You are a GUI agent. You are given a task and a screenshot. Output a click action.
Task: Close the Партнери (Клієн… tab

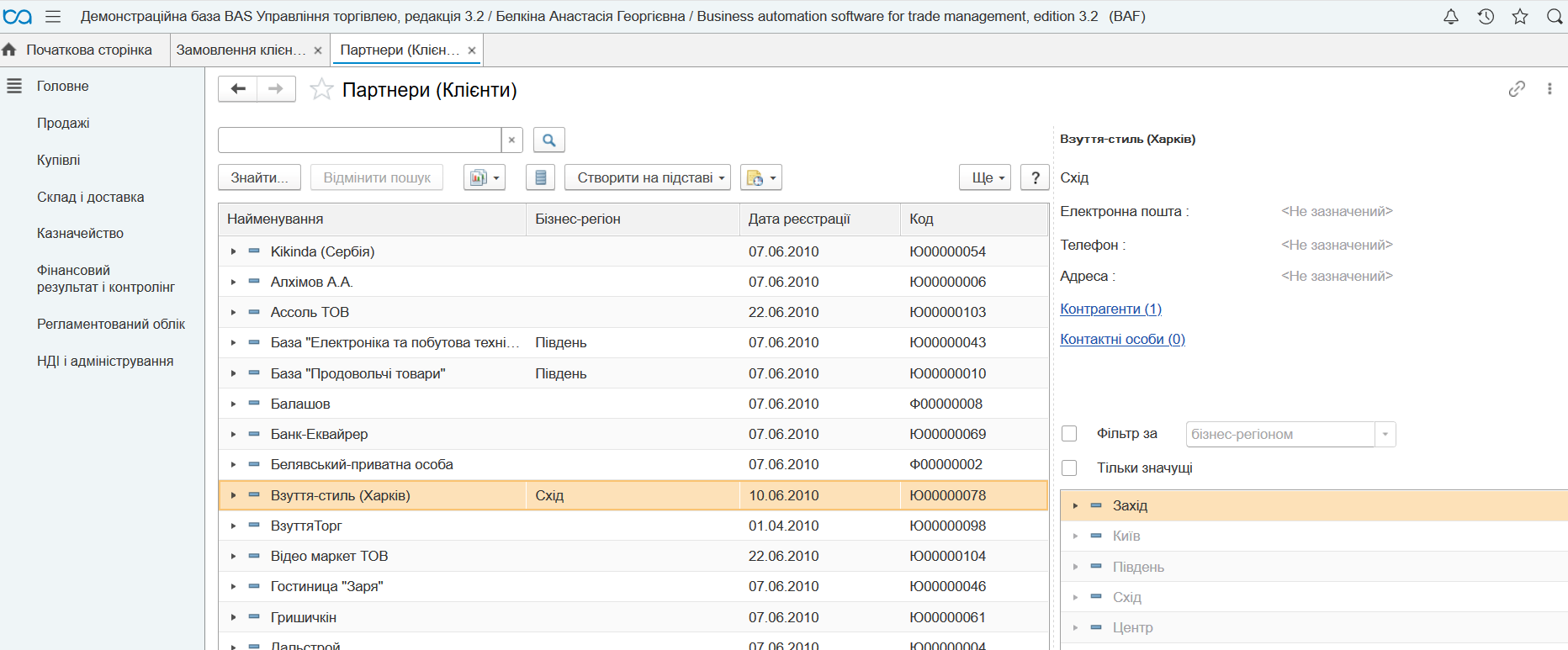click(472, 50)
